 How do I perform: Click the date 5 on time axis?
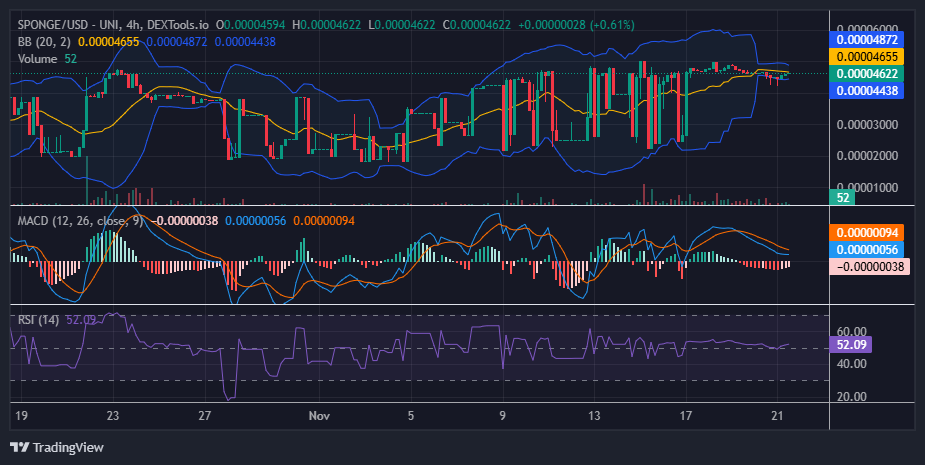(411, 415)
